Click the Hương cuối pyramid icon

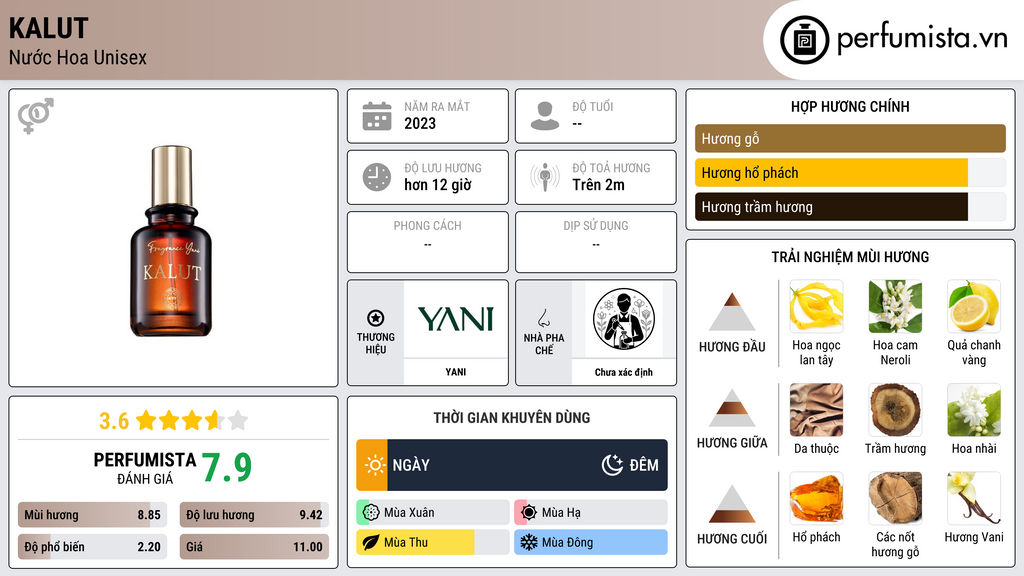tap(732, 504)
